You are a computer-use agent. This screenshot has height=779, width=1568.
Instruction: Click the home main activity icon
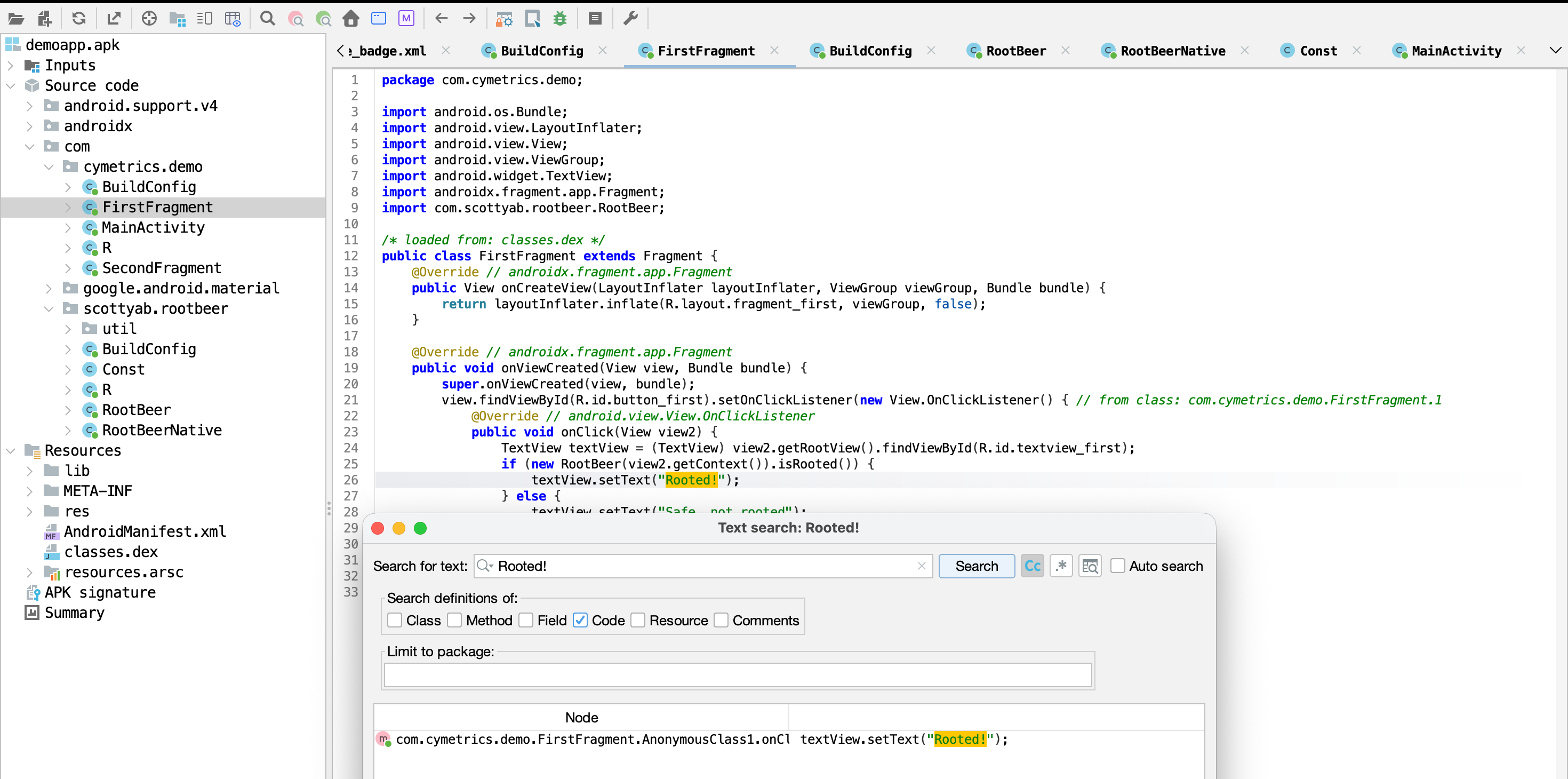point(351,19)
